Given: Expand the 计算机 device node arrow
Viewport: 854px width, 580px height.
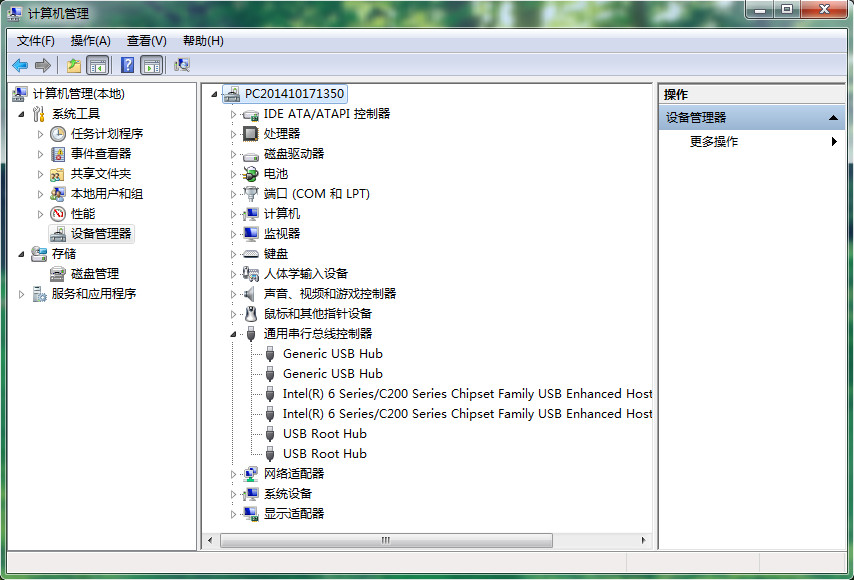Looking at the screenshot, I should [233, 215].
